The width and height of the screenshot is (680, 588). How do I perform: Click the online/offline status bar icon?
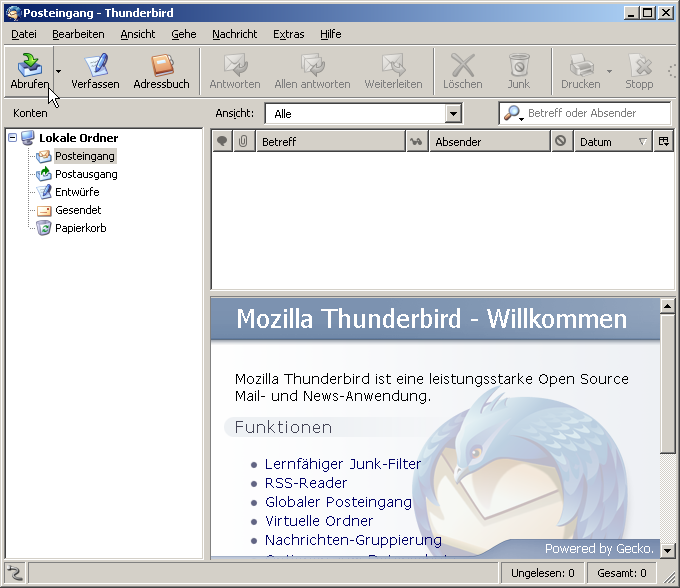coord(15,573)
